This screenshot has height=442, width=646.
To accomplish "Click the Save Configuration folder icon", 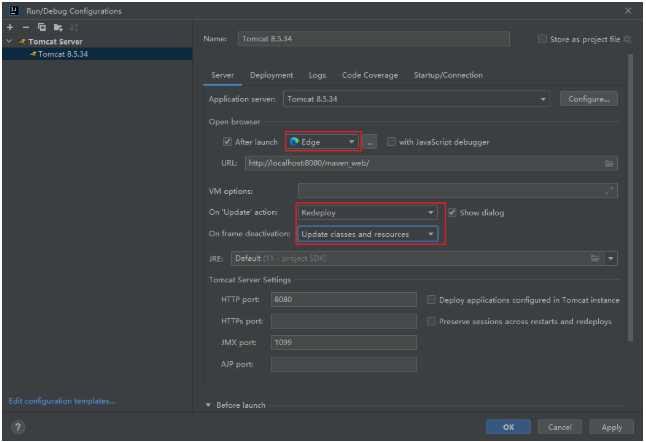I will pyautogui.click(x=57, y=27).
